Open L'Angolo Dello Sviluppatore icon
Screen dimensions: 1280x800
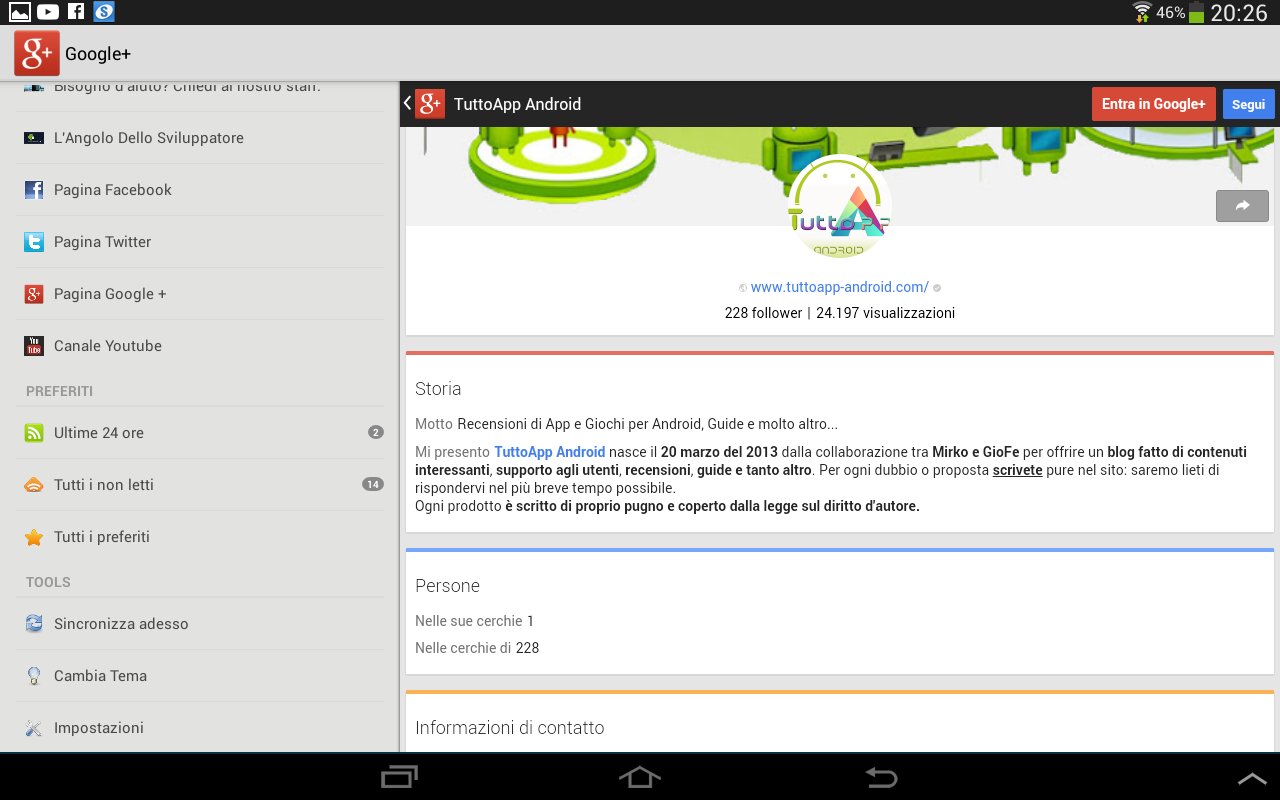34,138
